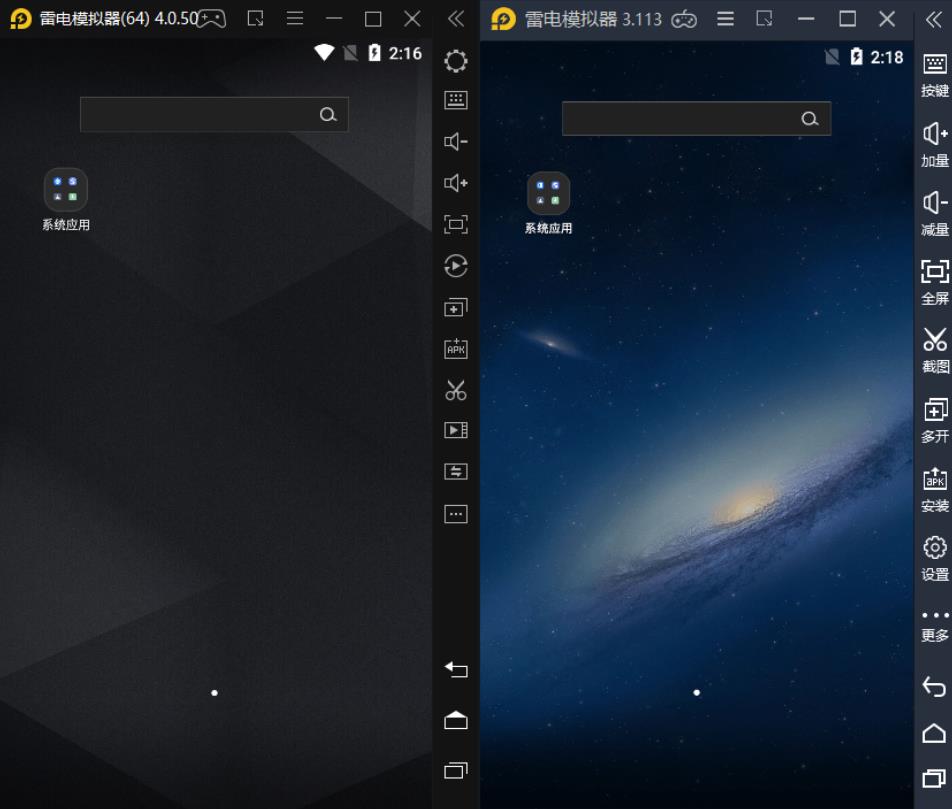Open 系统应用 folder in LDPlayer 4.0.50
Image resolution: width=952 pixels, height=809 pixels.
tap(66, 200)
